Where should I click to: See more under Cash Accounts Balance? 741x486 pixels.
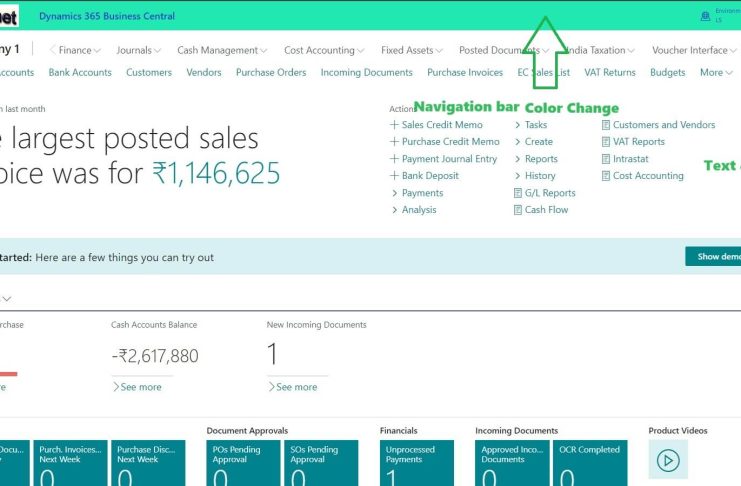pyautogui.click(x=137, y=387)
